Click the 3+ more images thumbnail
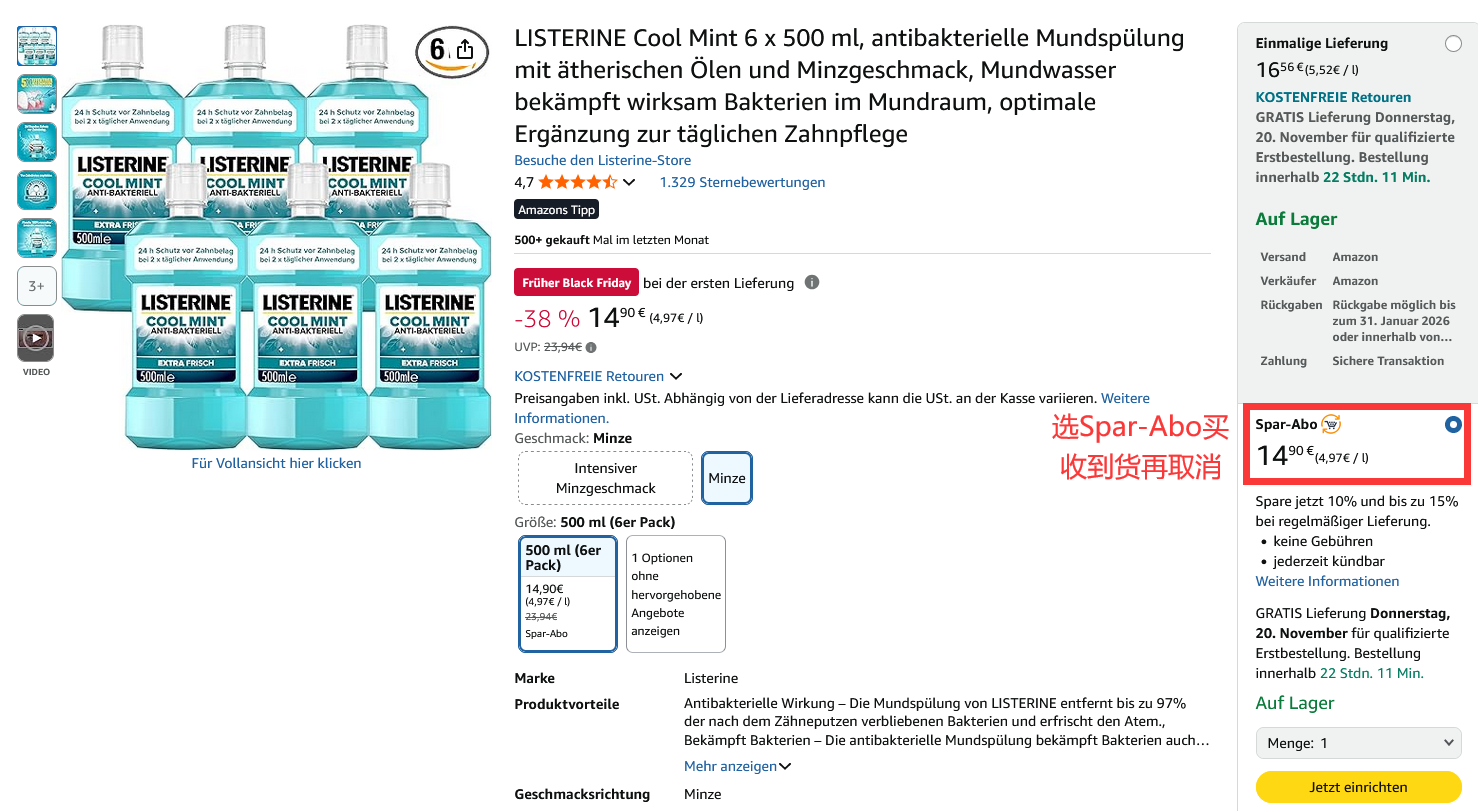The height and width of the screenshot is (811, 1478). point(37,286)
